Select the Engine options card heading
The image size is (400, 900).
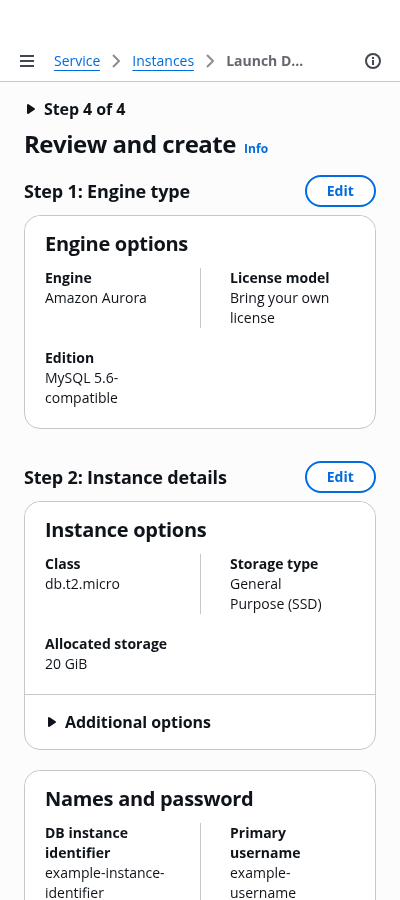[x=116, y=244]
